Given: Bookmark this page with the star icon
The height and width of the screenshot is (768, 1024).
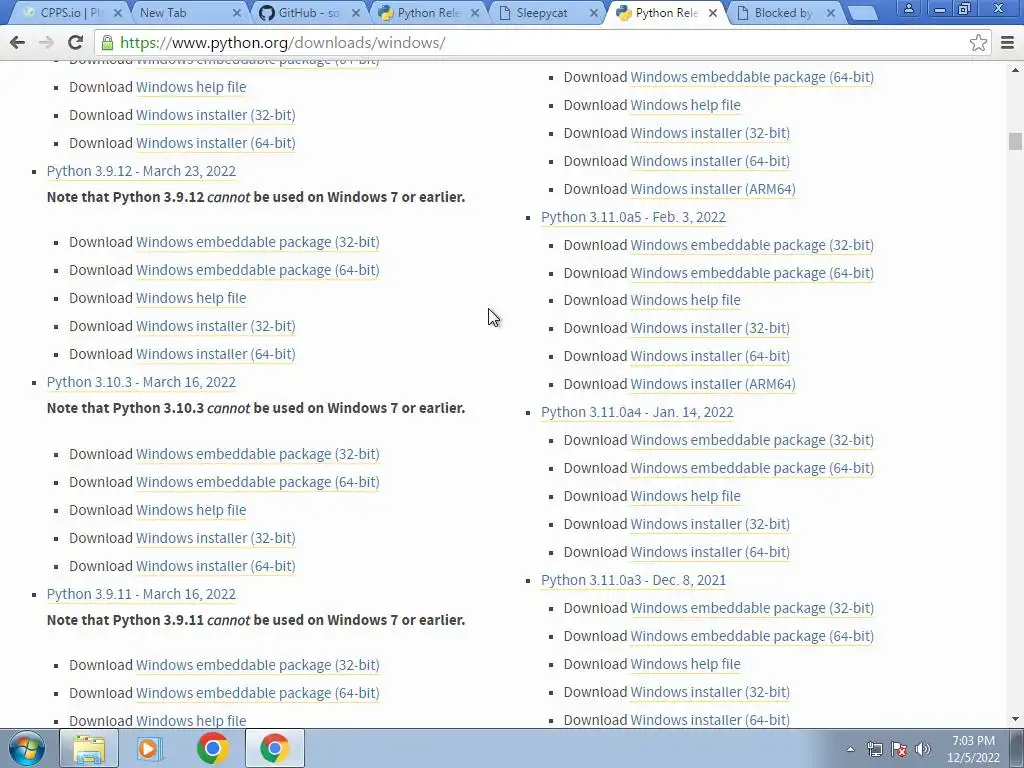Looking at the screenshot, I should point(978,42).
